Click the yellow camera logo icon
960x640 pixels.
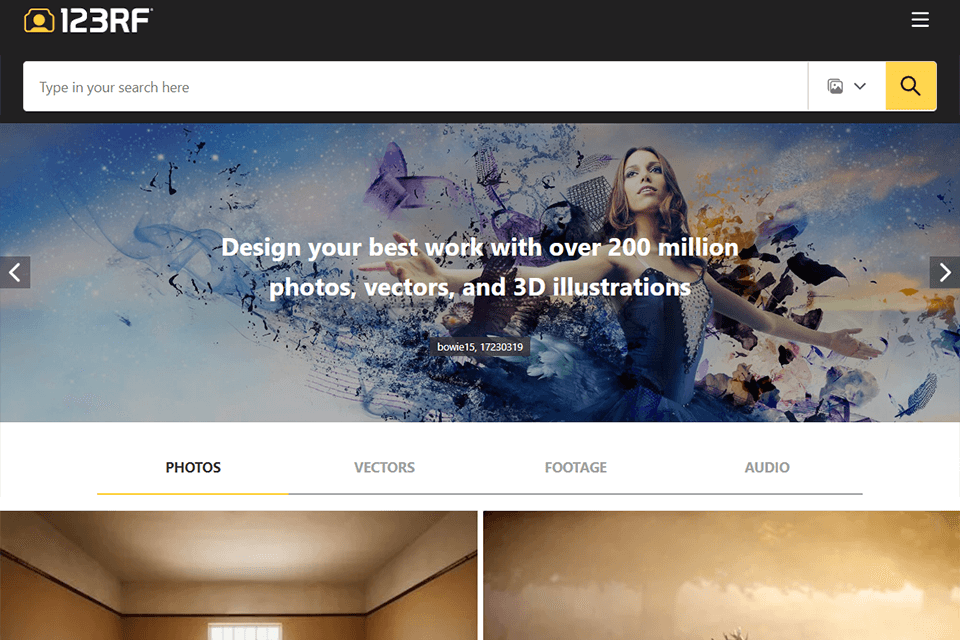tap(39, 20)
